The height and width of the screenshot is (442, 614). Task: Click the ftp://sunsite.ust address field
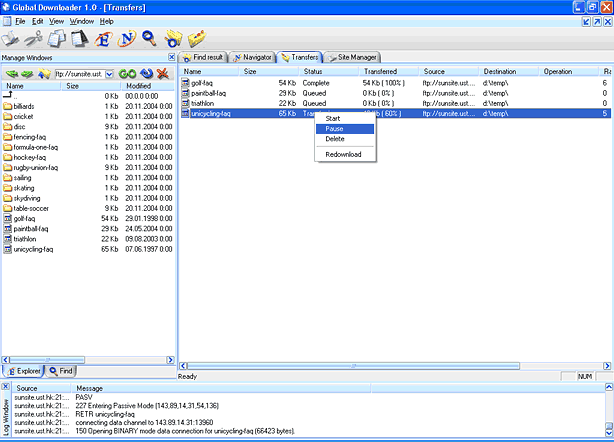click(80, 74)
